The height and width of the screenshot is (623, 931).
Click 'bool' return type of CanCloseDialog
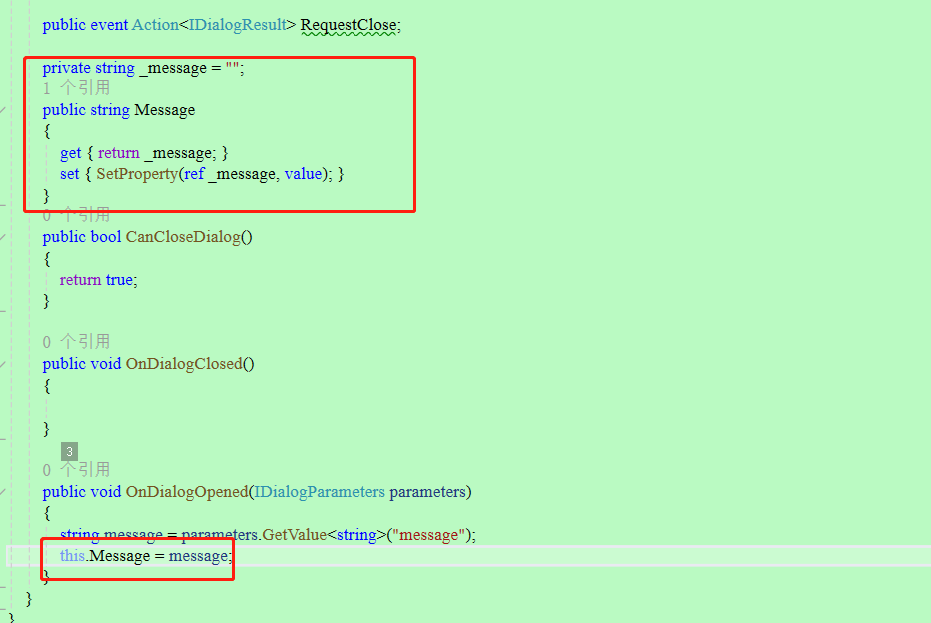pos(106,237)
